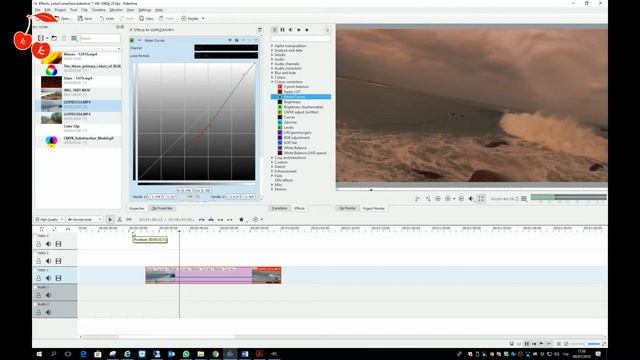Select the 3 point balance effect
The image size is (640, 360).
[x=296, y=87]
